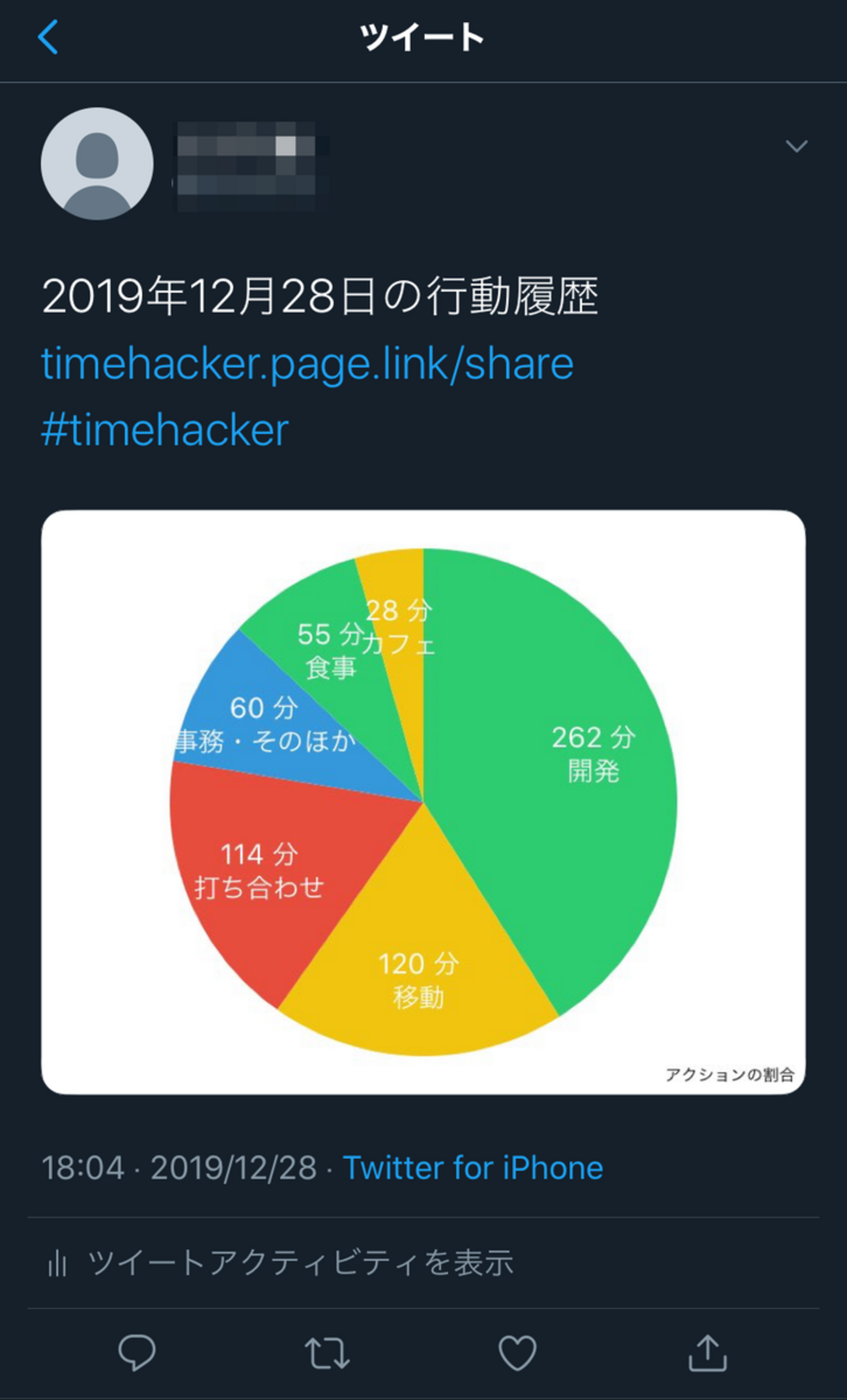Open the tweet author's profile avatar

97,164
